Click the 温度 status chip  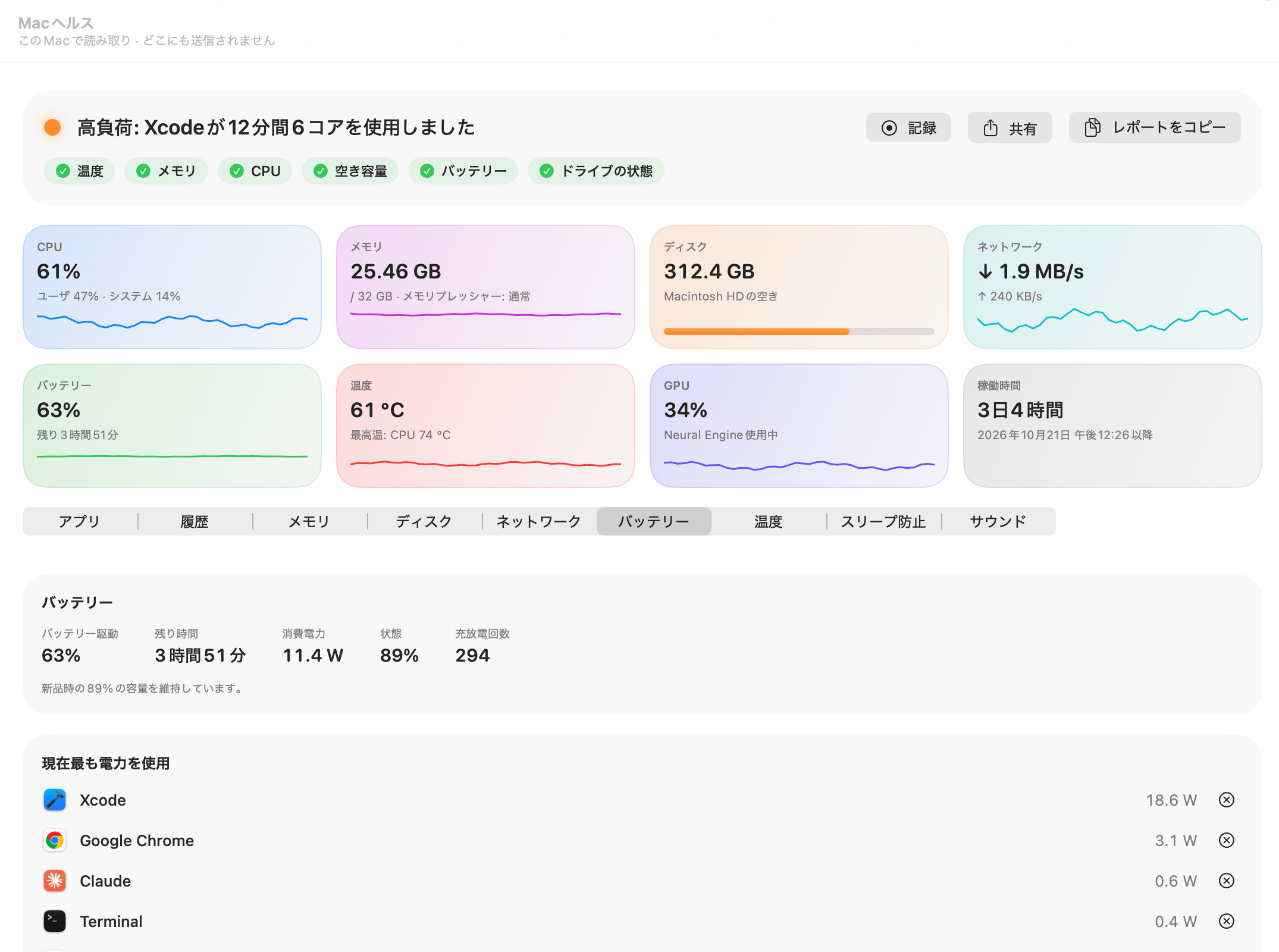tap(79, 171)
